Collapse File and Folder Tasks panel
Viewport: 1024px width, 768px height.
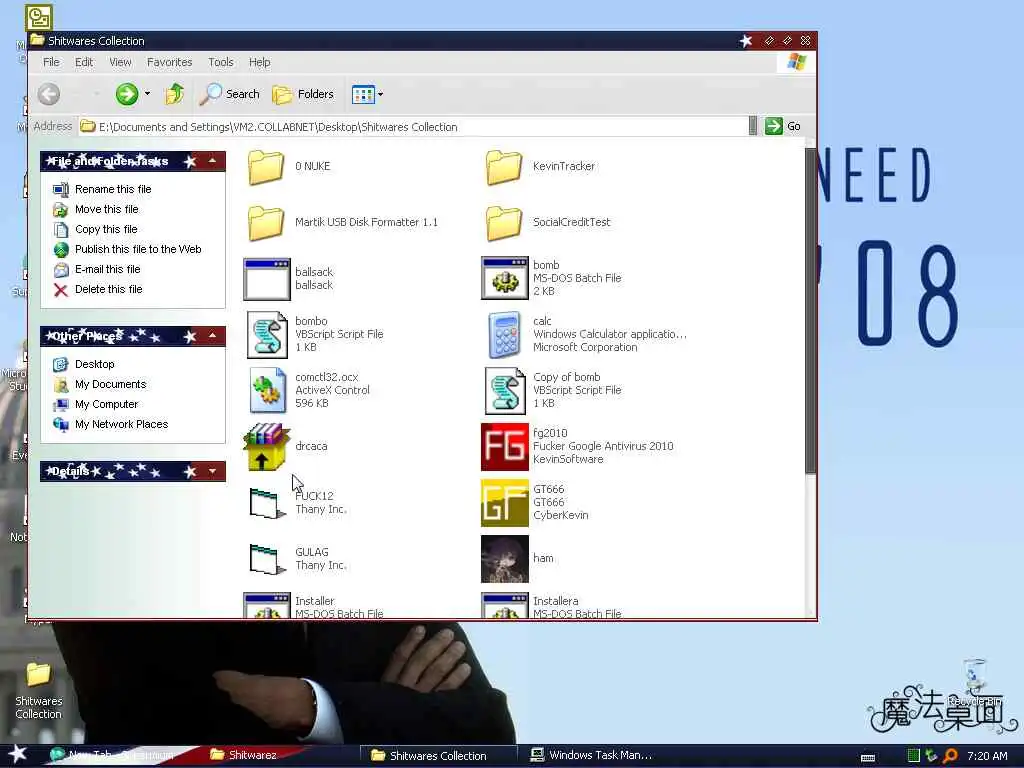pos(212,161)
